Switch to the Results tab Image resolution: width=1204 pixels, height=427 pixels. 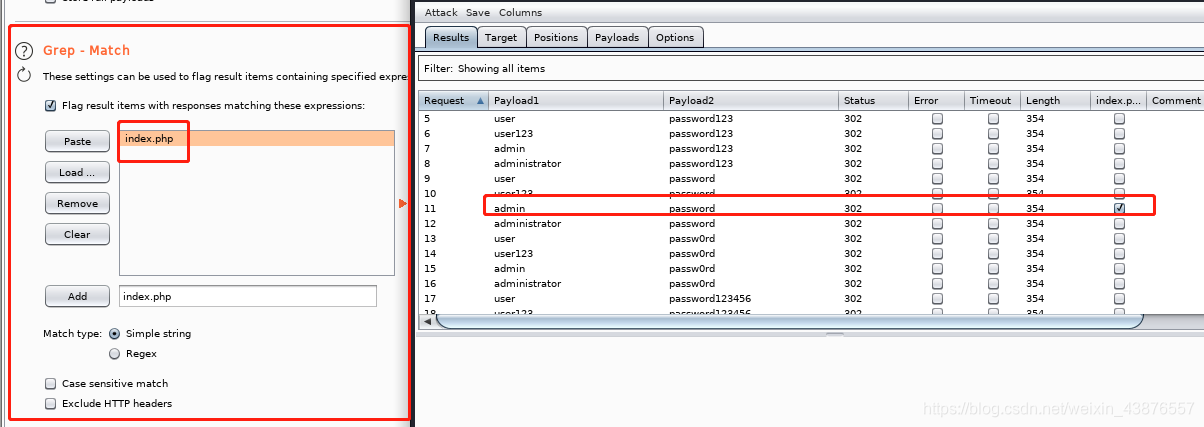click(x=451, y=37)
